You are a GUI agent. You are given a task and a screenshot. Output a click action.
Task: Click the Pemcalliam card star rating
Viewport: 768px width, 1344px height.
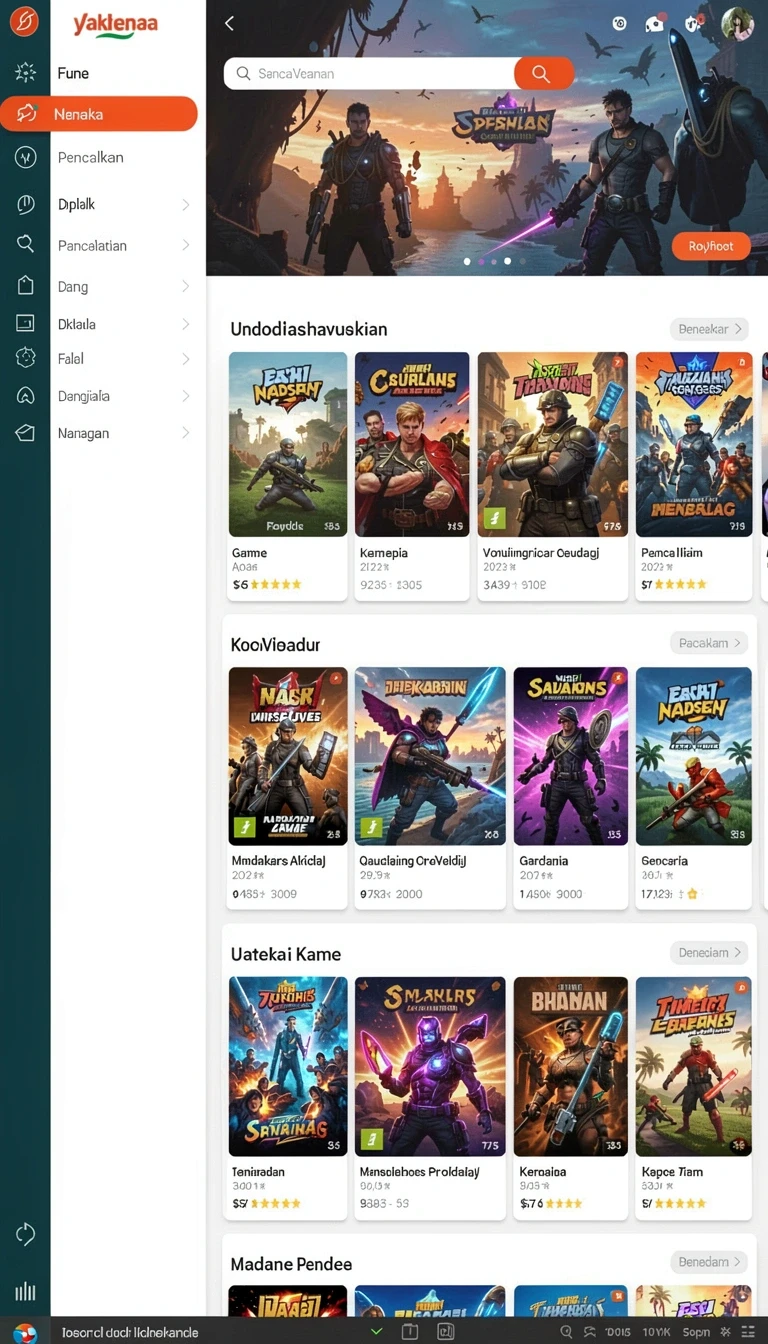pyautogui.click(x=681, y=585)
